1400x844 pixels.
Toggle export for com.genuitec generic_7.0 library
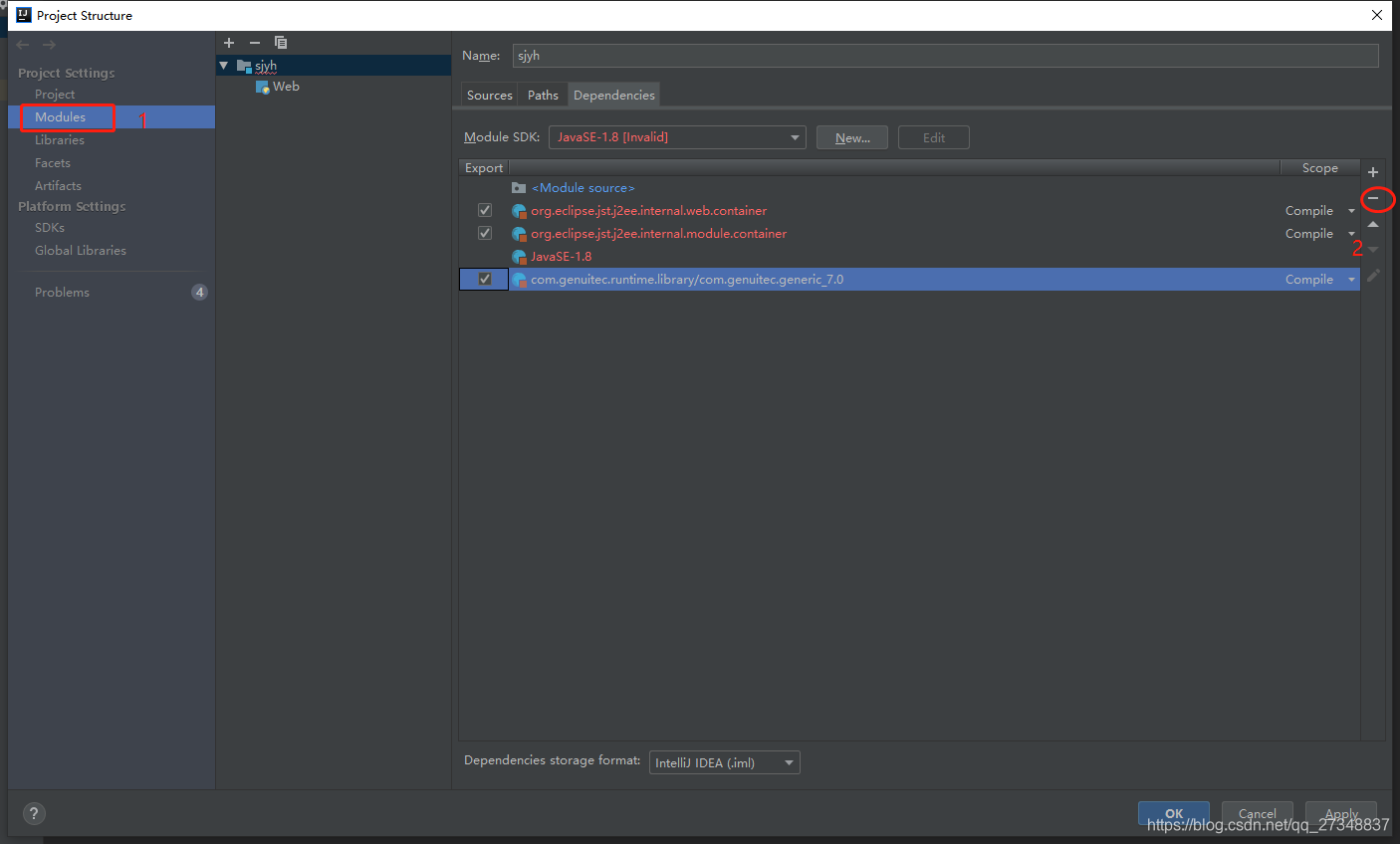coord(485,279)
